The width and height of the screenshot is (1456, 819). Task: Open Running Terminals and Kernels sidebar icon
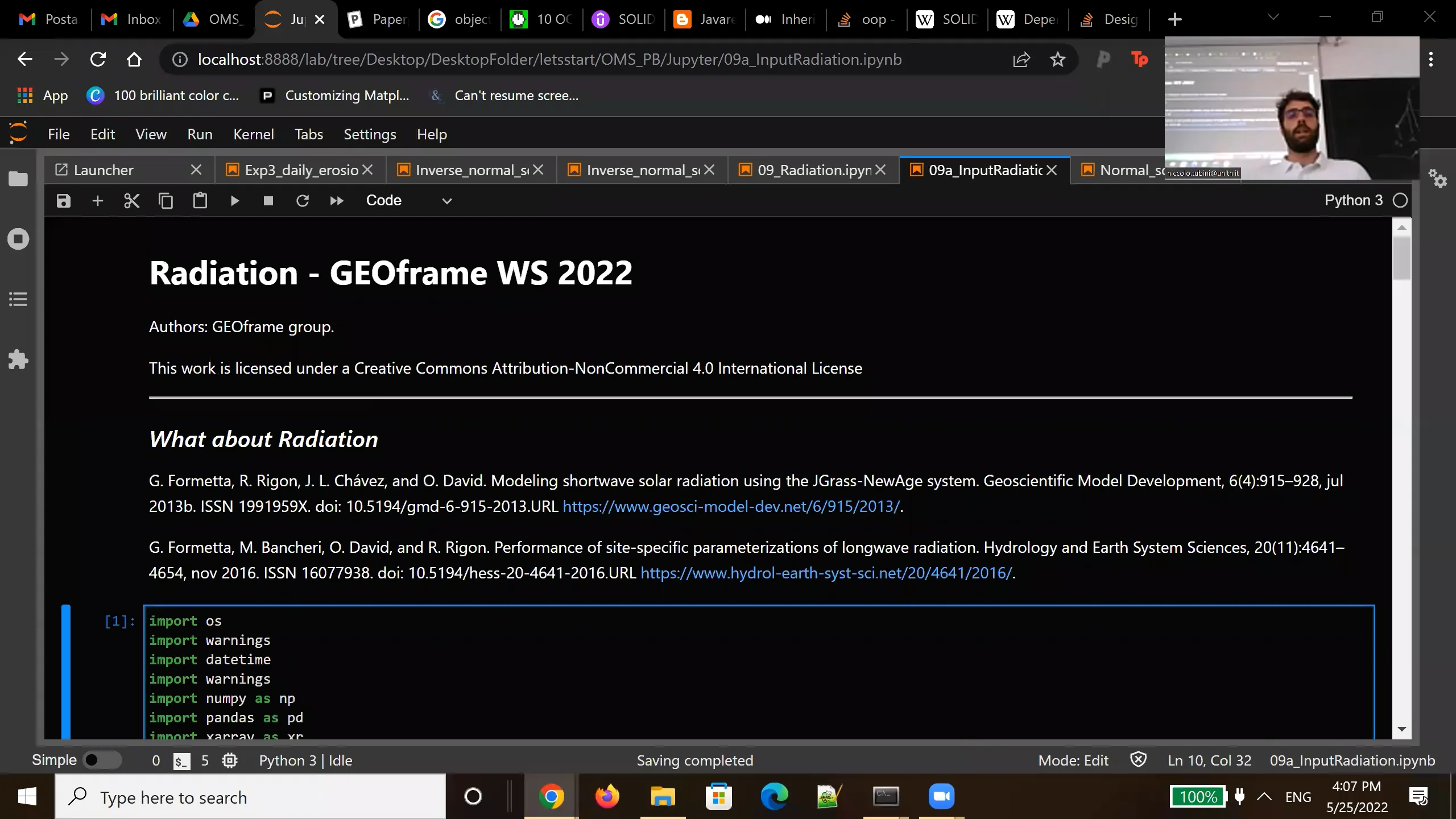18,239
